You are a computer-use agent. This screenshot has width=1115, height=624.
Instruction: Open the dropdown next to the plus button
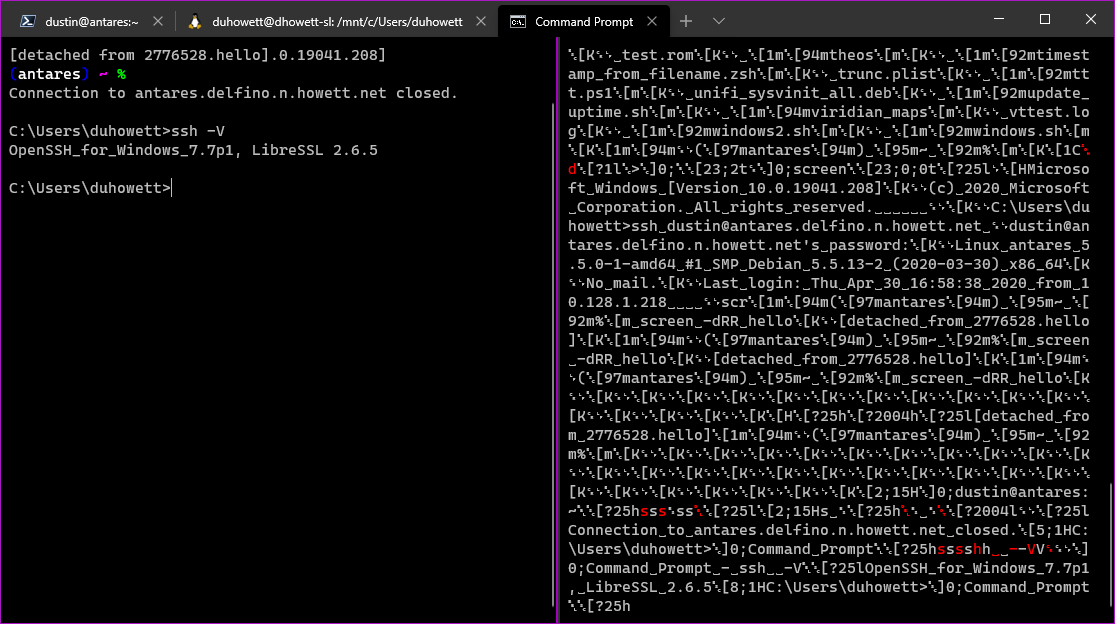(x=719, y=19)
